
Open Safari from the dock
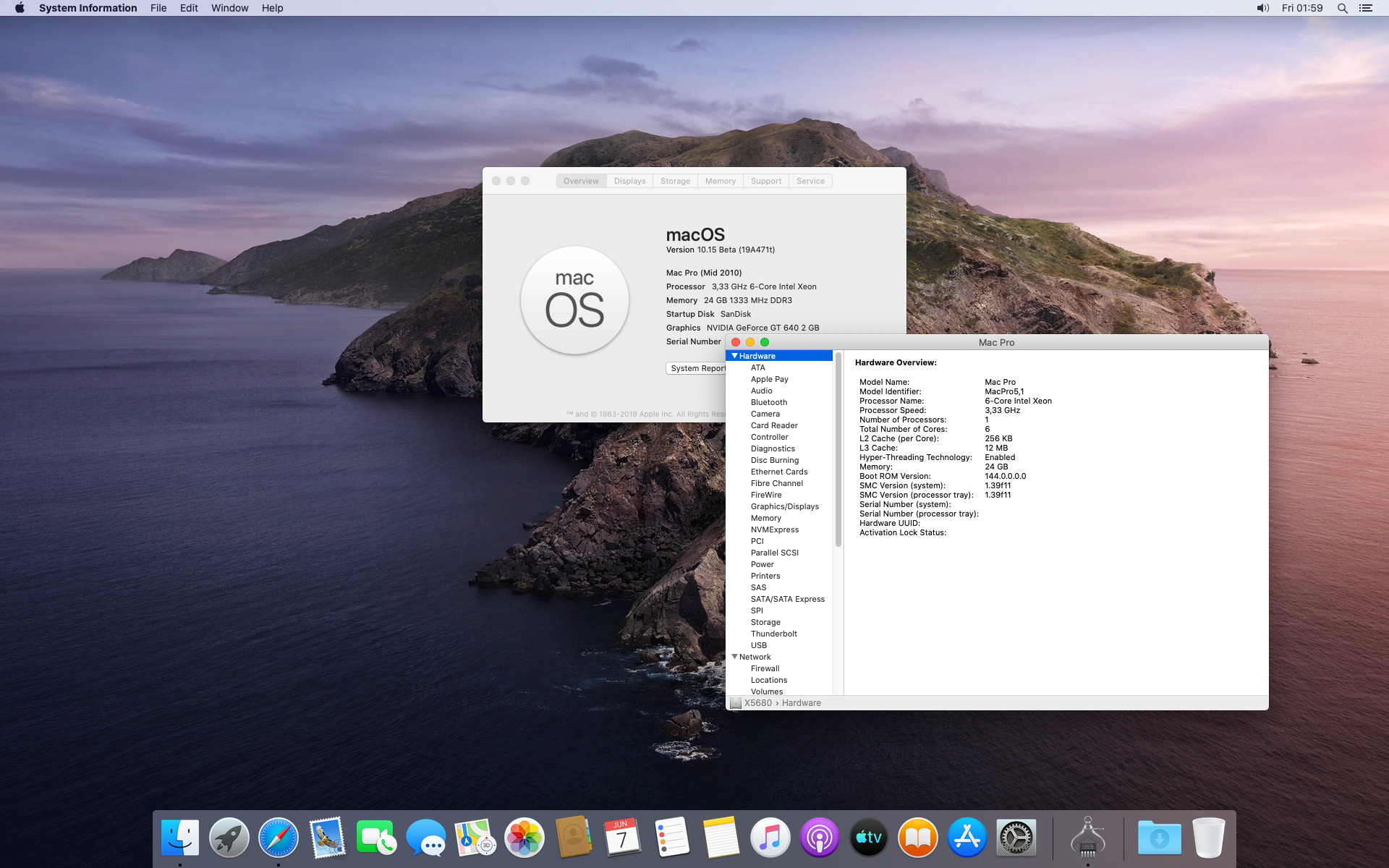(278, 838)
